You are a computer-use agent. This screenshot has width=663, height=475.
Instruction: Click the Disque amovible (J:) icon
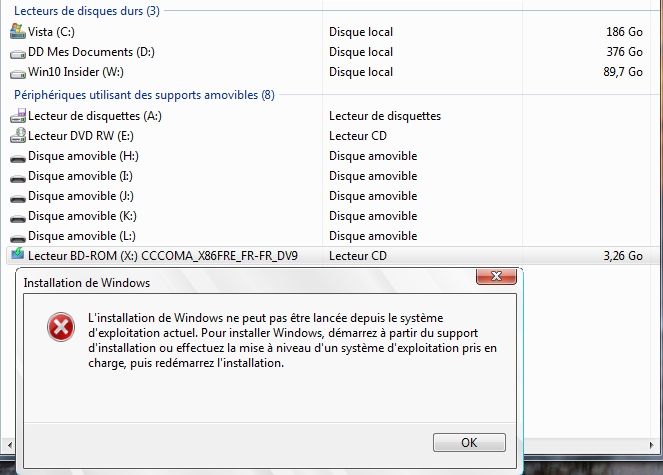(18, 198)
